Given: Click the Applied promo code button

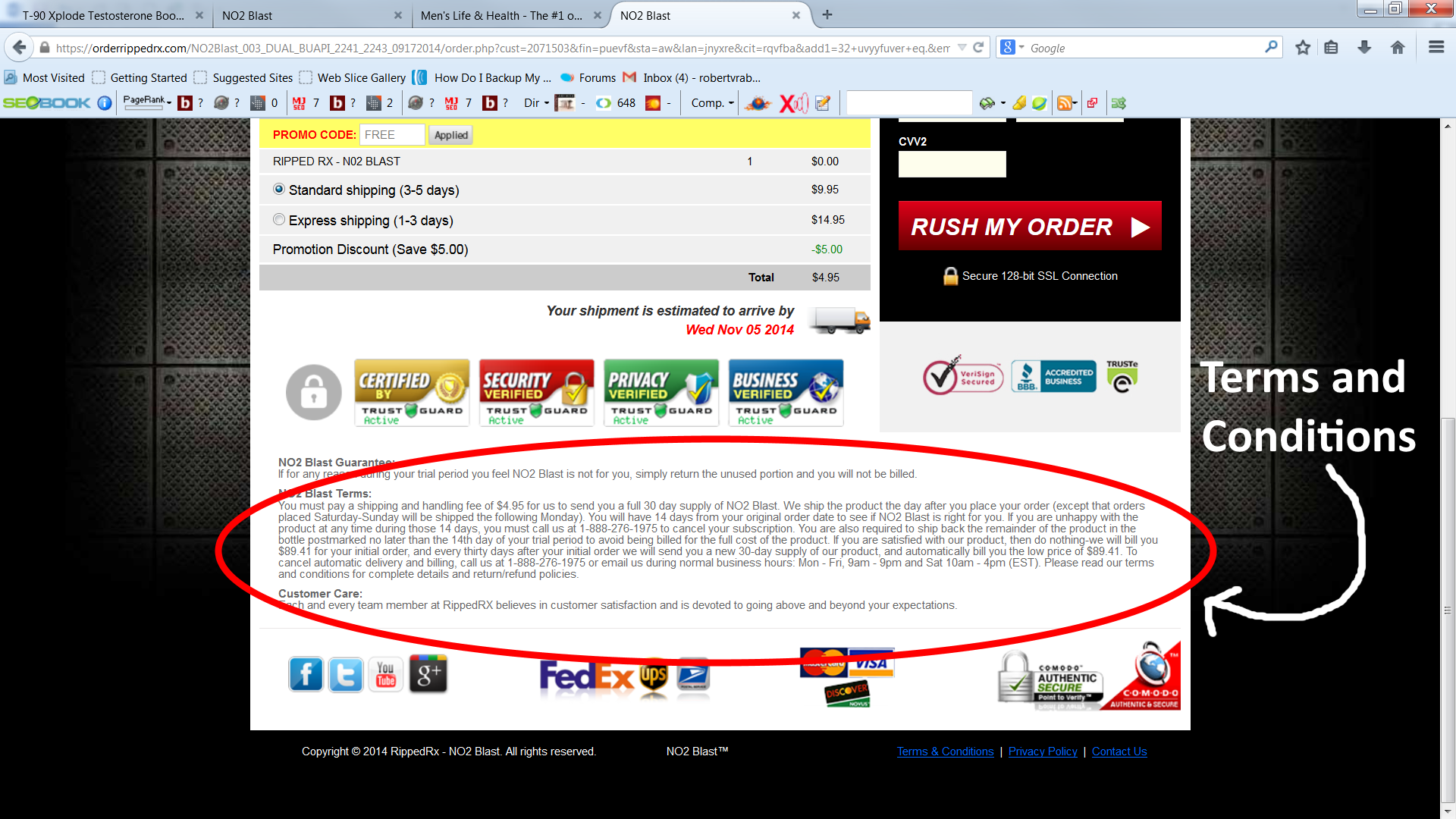Looking at the screenshot, I should point(450,135).
